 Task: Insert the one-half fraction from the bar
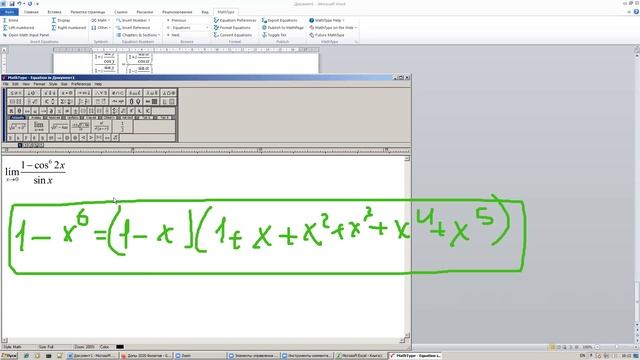122,126
